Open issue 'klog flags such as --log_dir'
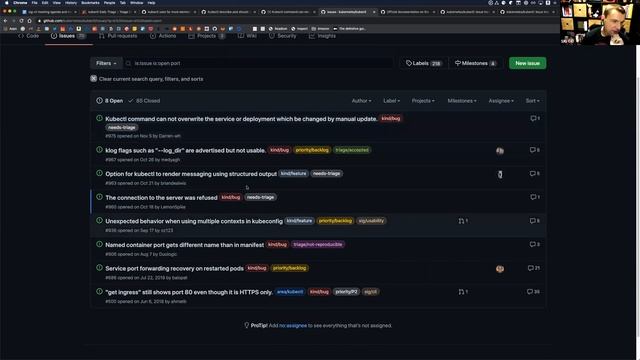640x360 pixels. click(185, 150)
